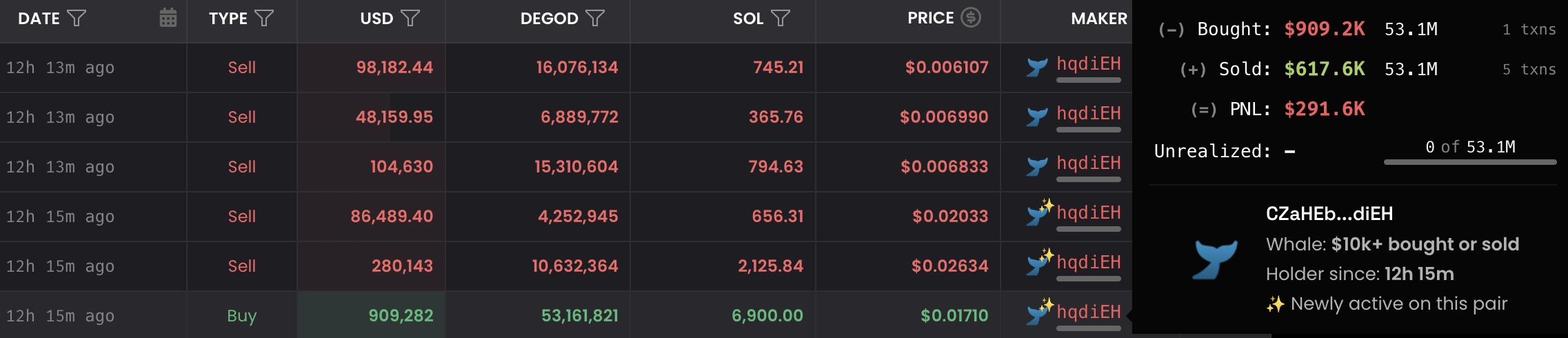Click the CZaHEb...diEH wallet address
Image resolution: width=1568 pixels, height=338 pixels.
click(1329, 214)
